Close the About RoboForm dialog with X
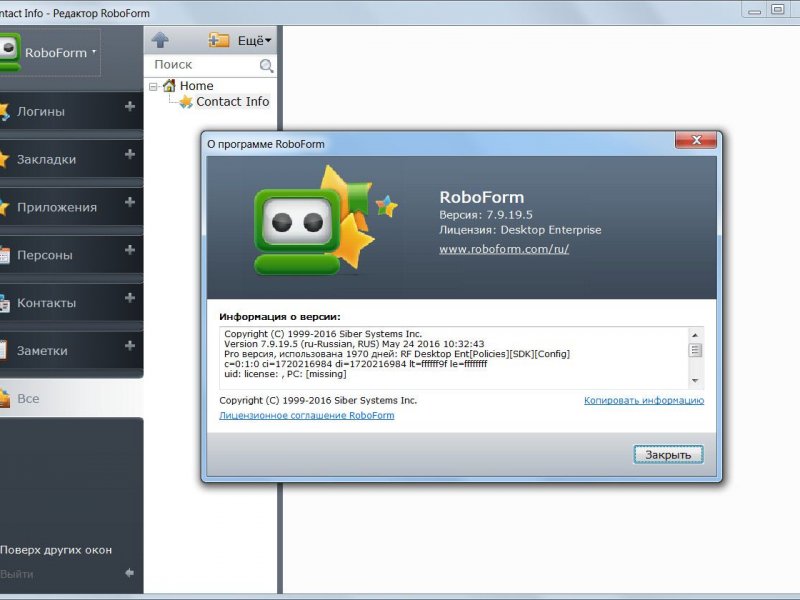The width and height of the screenshot is (800, 600). pos(696,140)
